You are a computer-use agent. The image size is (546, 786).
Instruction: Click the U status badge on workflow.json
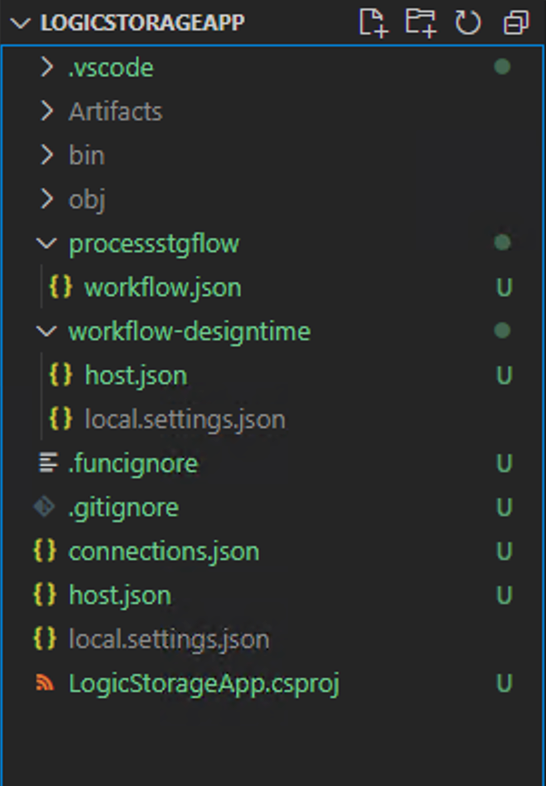tap(504, 288)
